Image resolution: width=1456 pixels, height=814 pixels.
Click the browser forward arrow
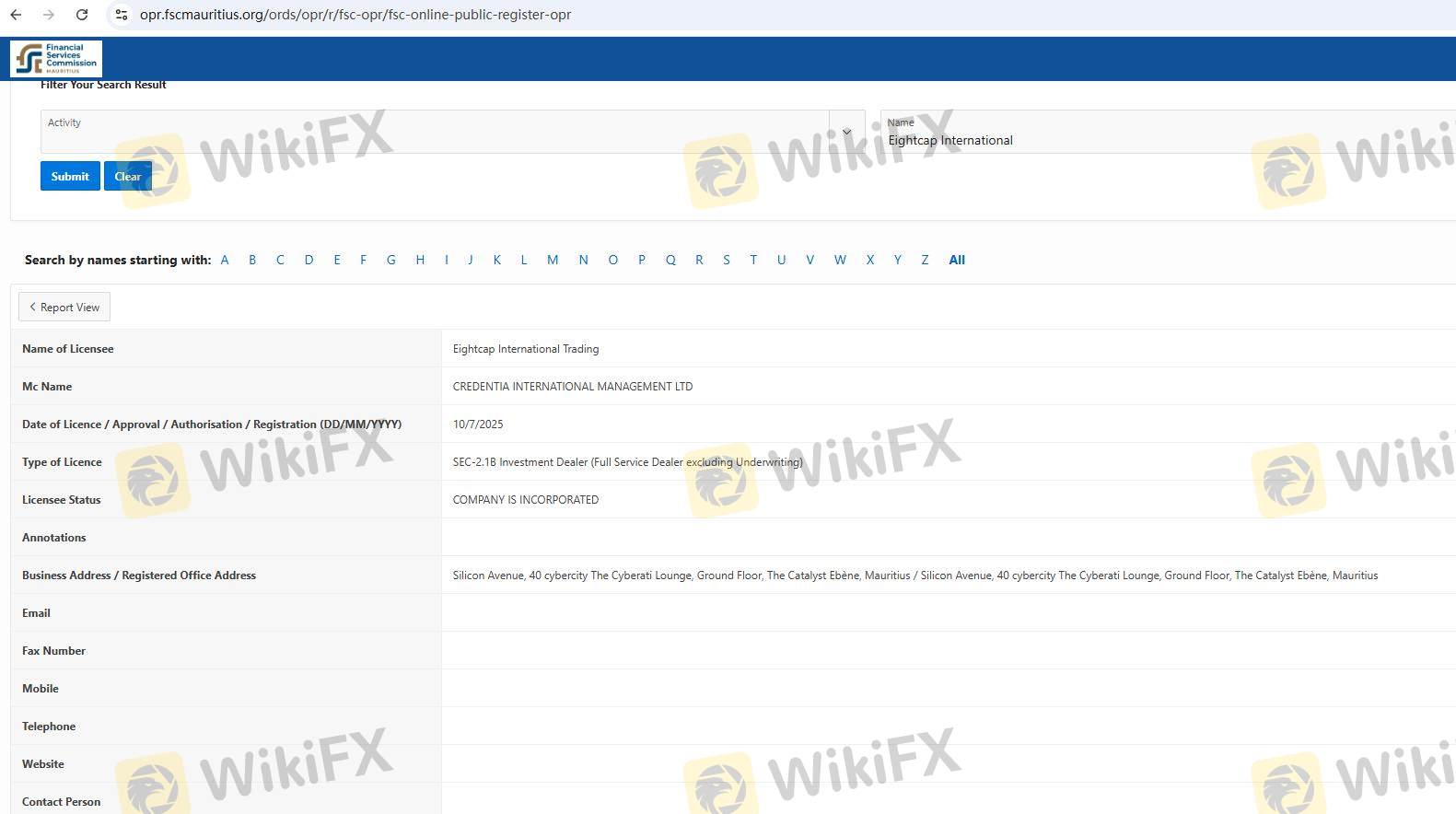pos(49,15)
